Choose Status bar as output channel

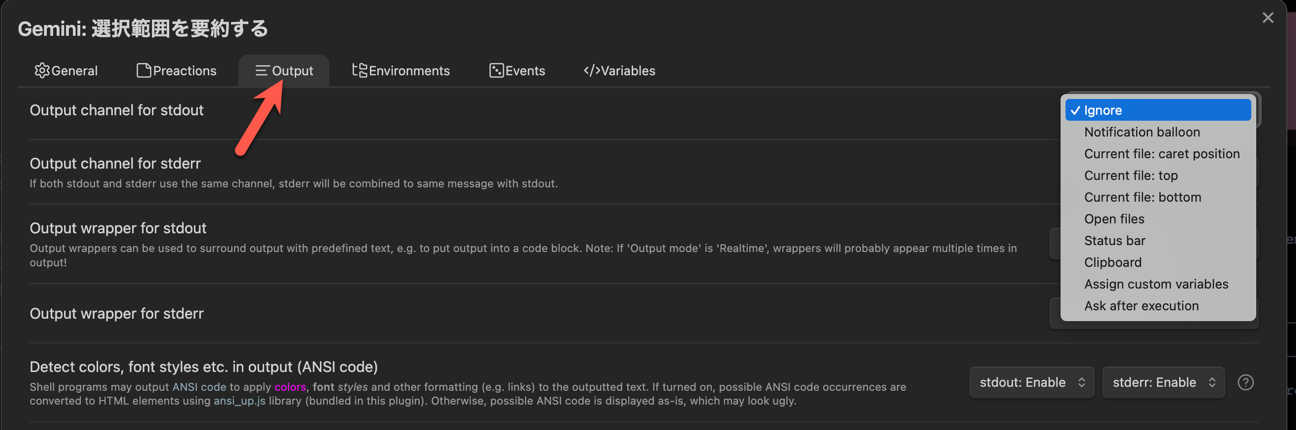point(1114,241)
